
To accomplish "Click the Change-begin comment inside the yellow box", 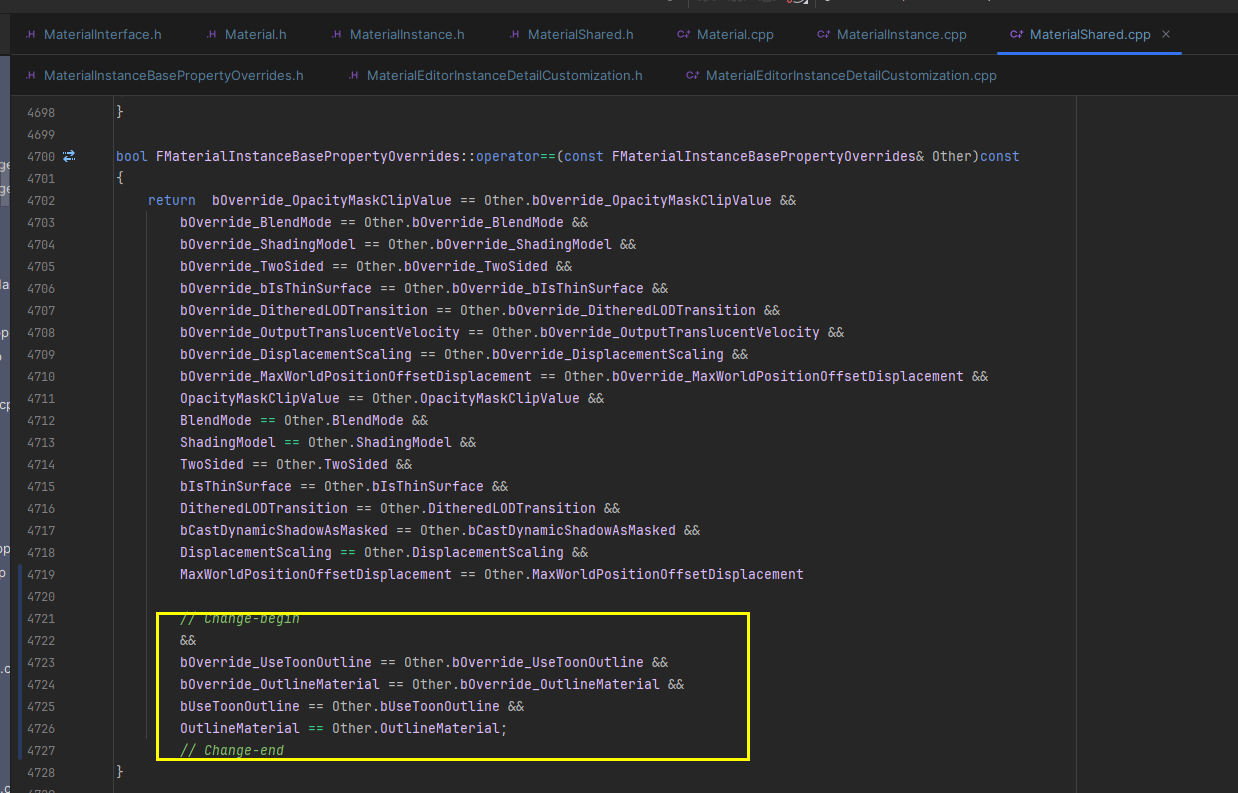I will 239,618.
